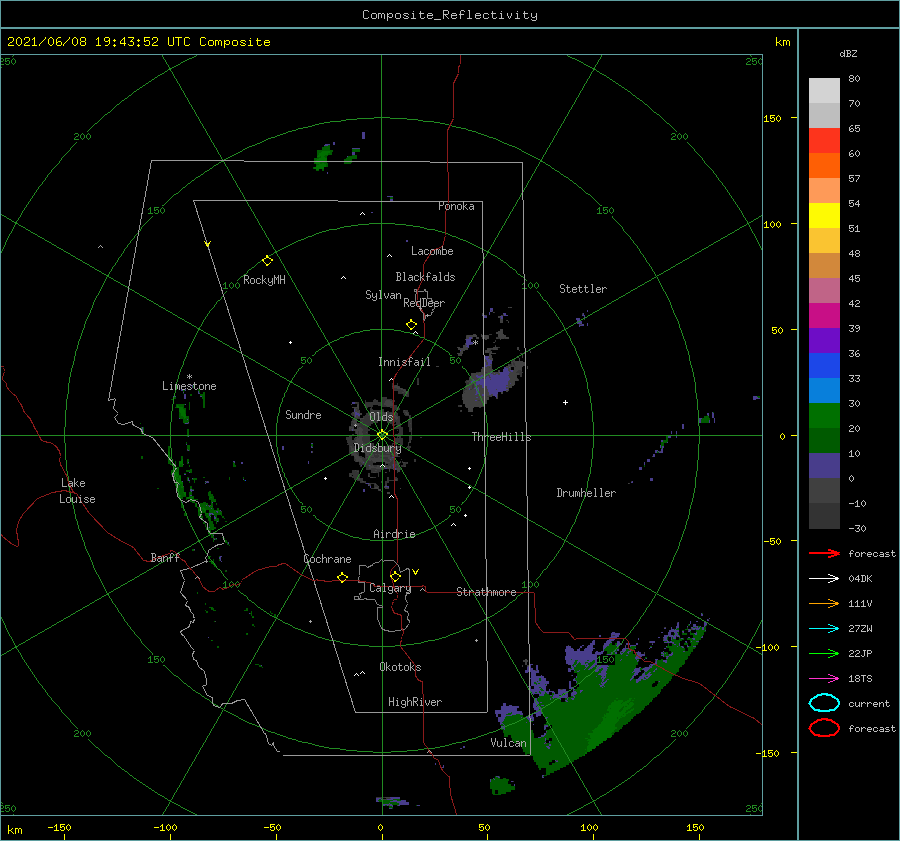900x841 pixels.
Task: Click the Didsbury label
Action: 378,448
